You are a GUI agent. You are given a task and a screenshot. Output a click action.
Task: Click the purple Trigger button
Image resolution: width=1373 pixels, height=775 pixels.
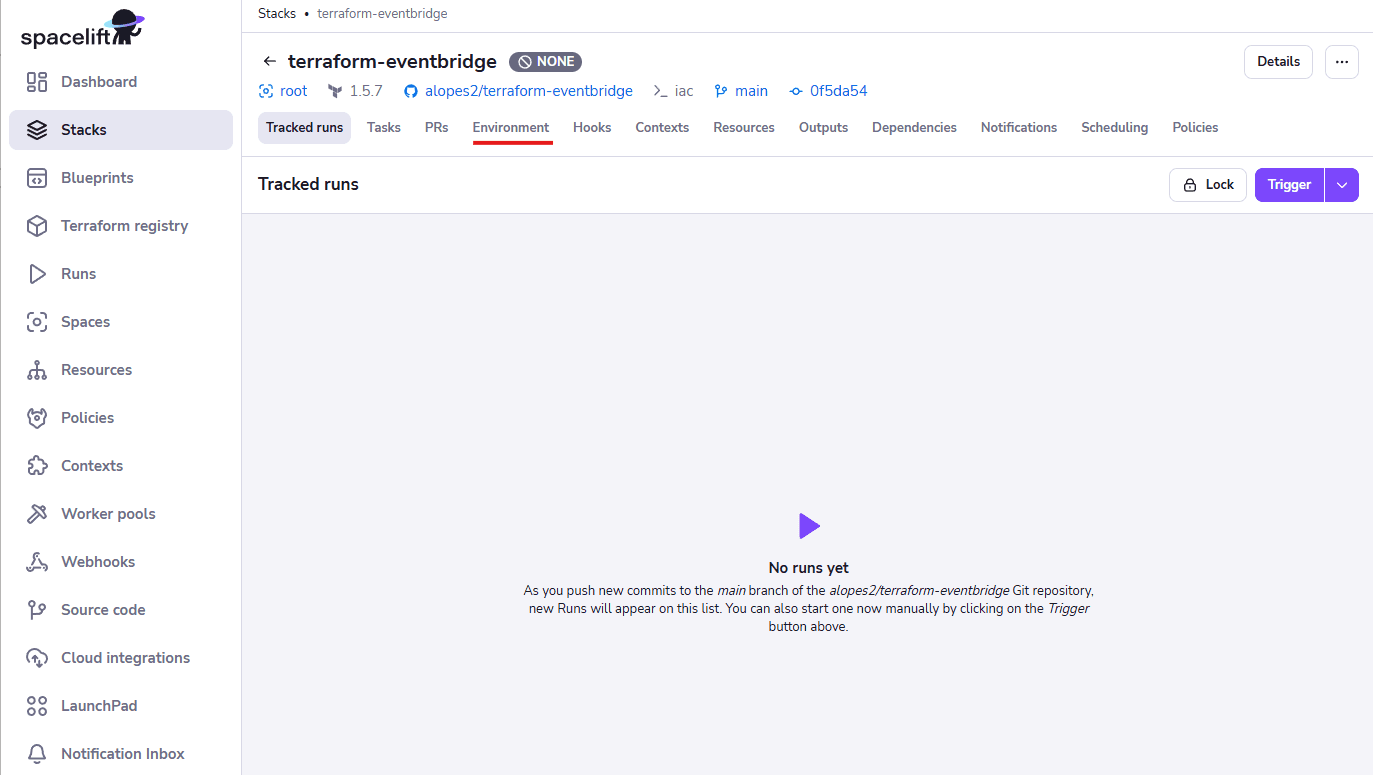click(x=1289, y=185)
